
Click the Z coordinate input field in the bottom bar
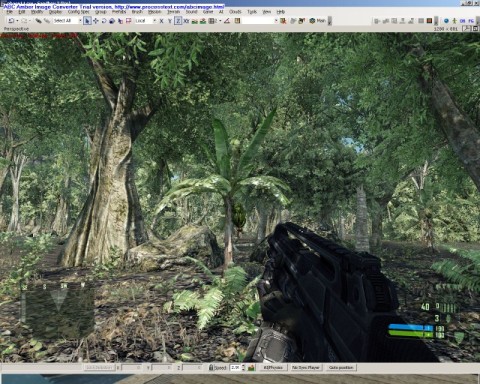[x=192, y=367]
